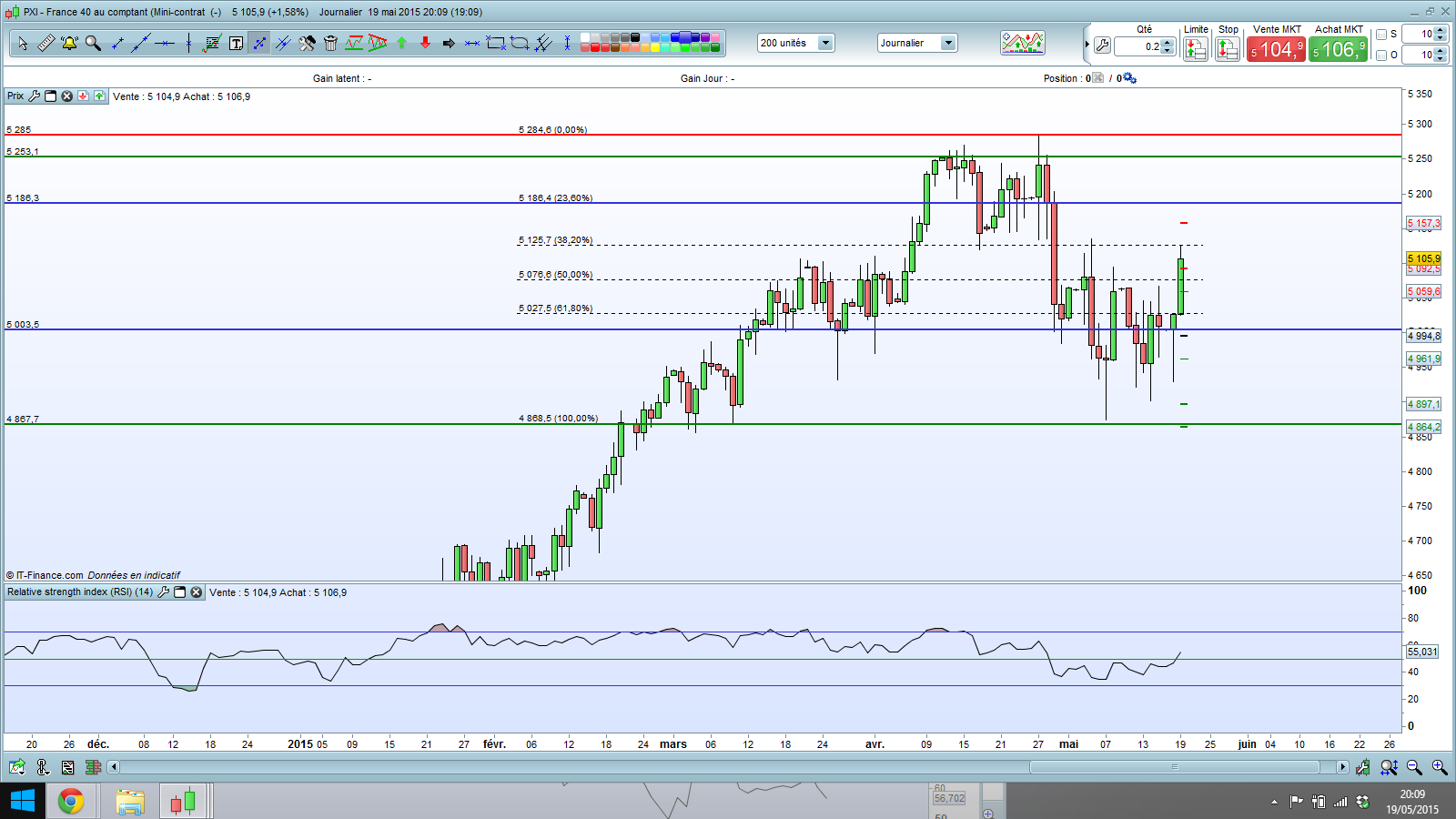Image resolution: width=1456 pixels, height=819 pixels.
Task: Click the RSI value 55,031 label
Action: [1422, 652]
